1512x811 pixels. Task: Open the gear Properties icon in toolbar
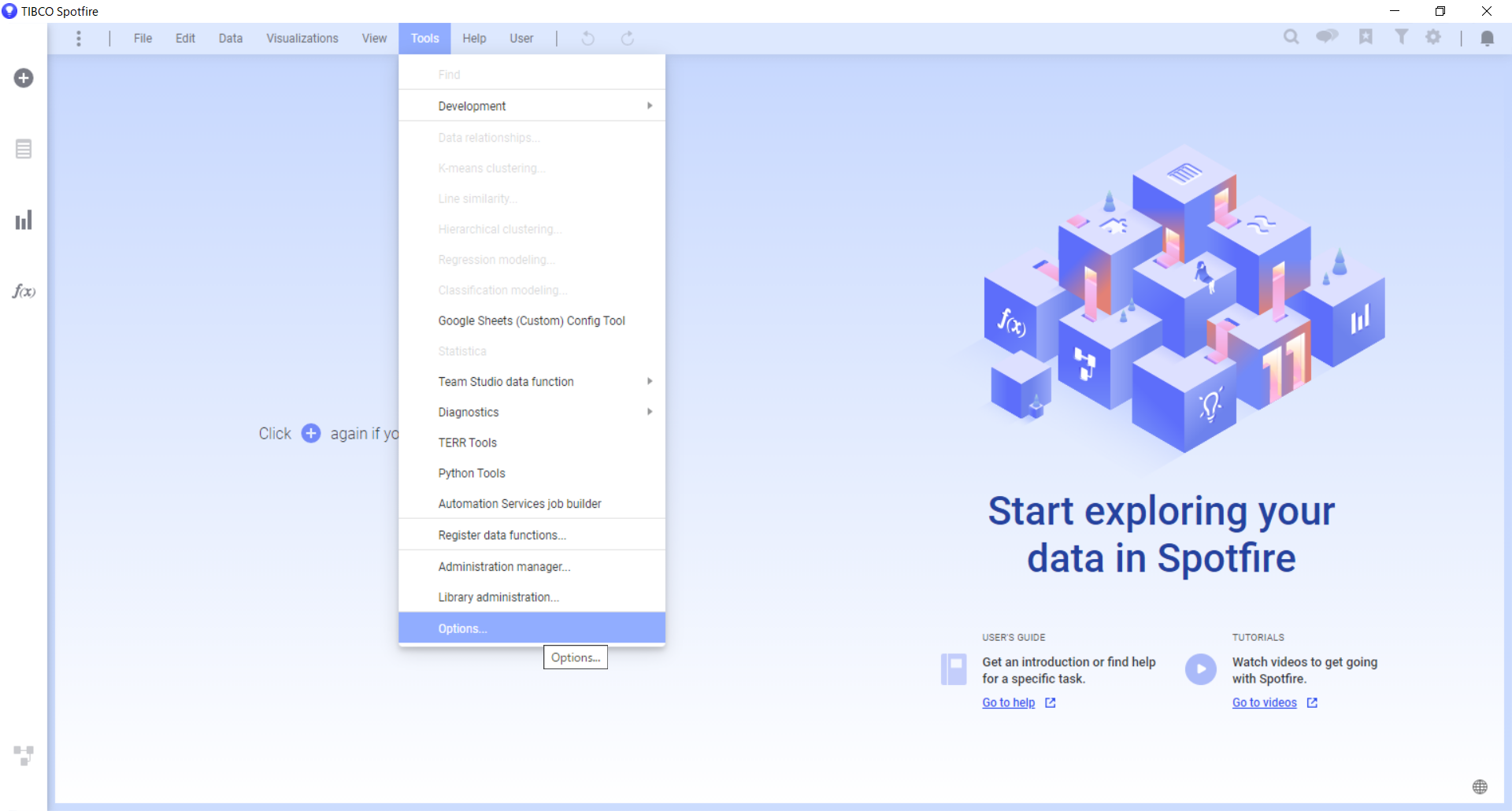pyautogui.click(x=1434, y=37)
